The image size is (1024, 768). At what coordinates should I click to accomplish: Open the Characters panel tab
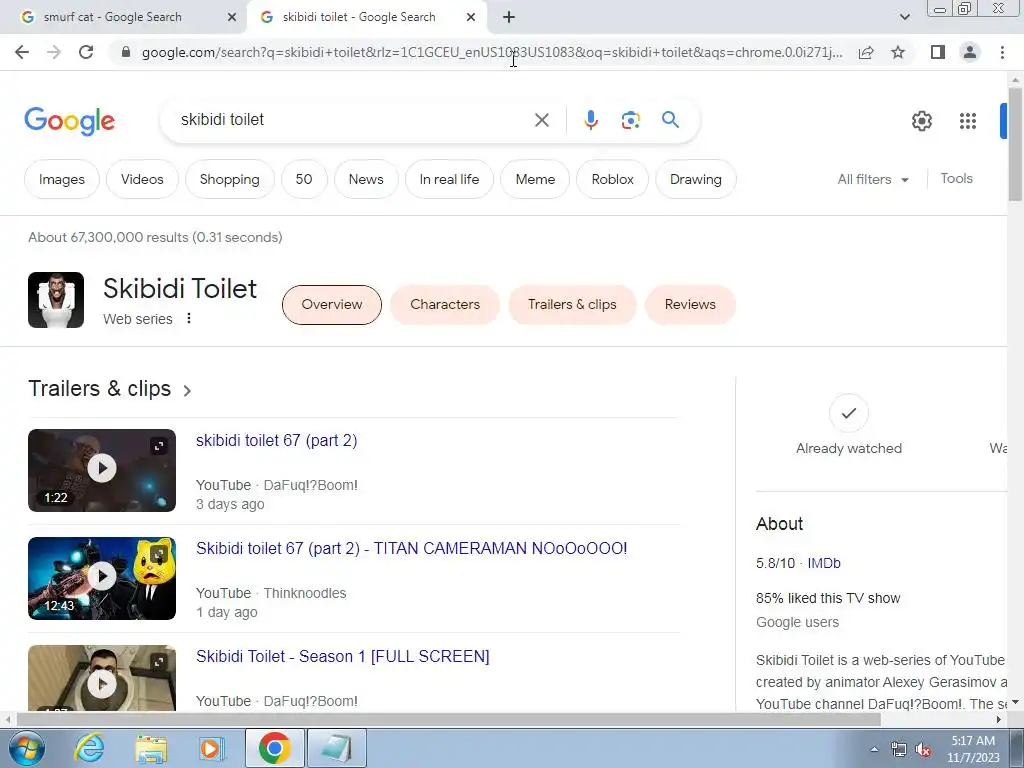445,304
